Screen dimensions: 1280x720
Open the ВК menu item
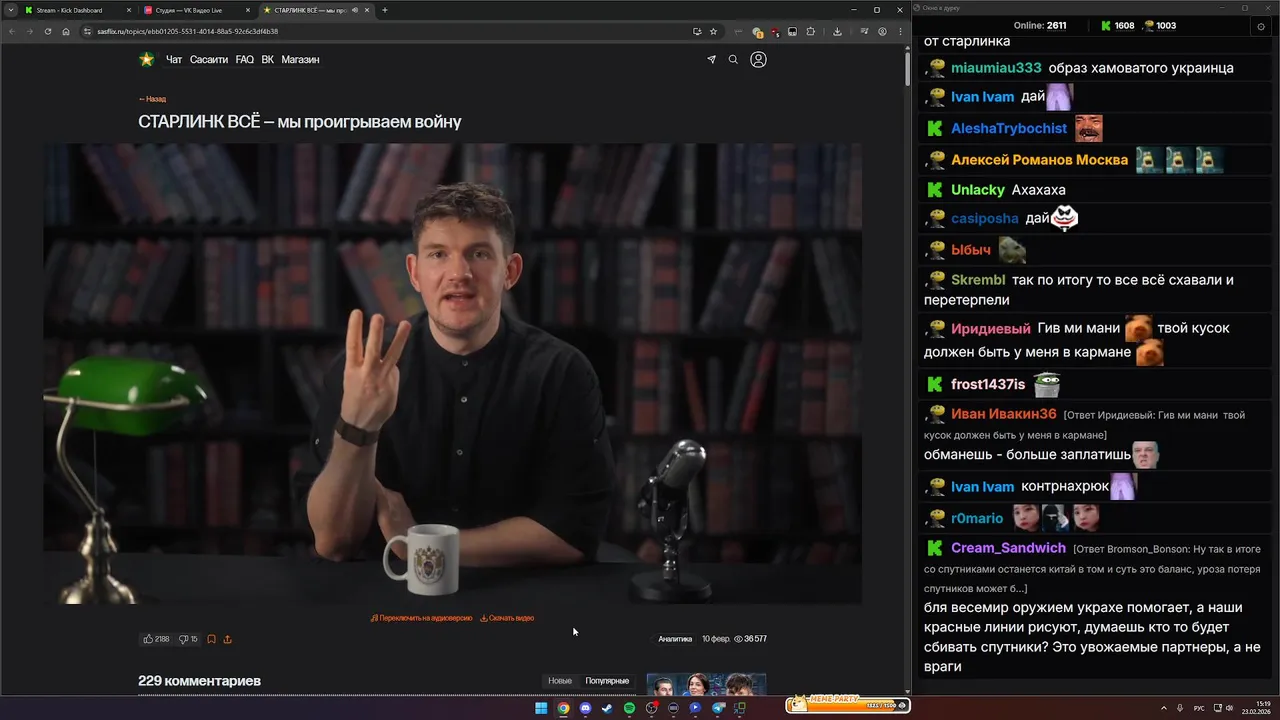268,60
